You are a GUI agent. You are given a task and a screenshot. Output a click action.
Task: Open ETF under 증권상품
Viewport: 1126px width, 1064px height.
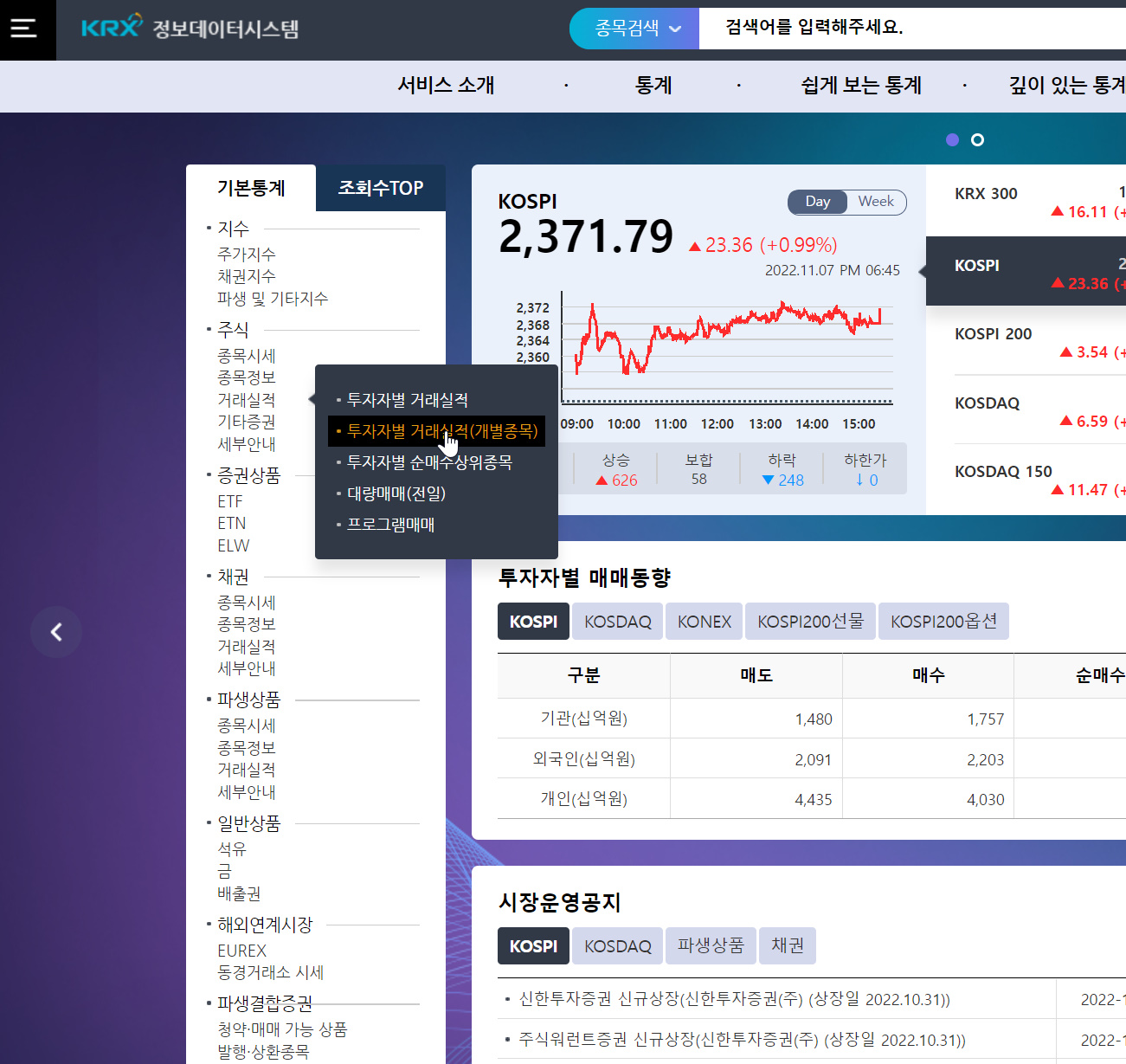230,501
